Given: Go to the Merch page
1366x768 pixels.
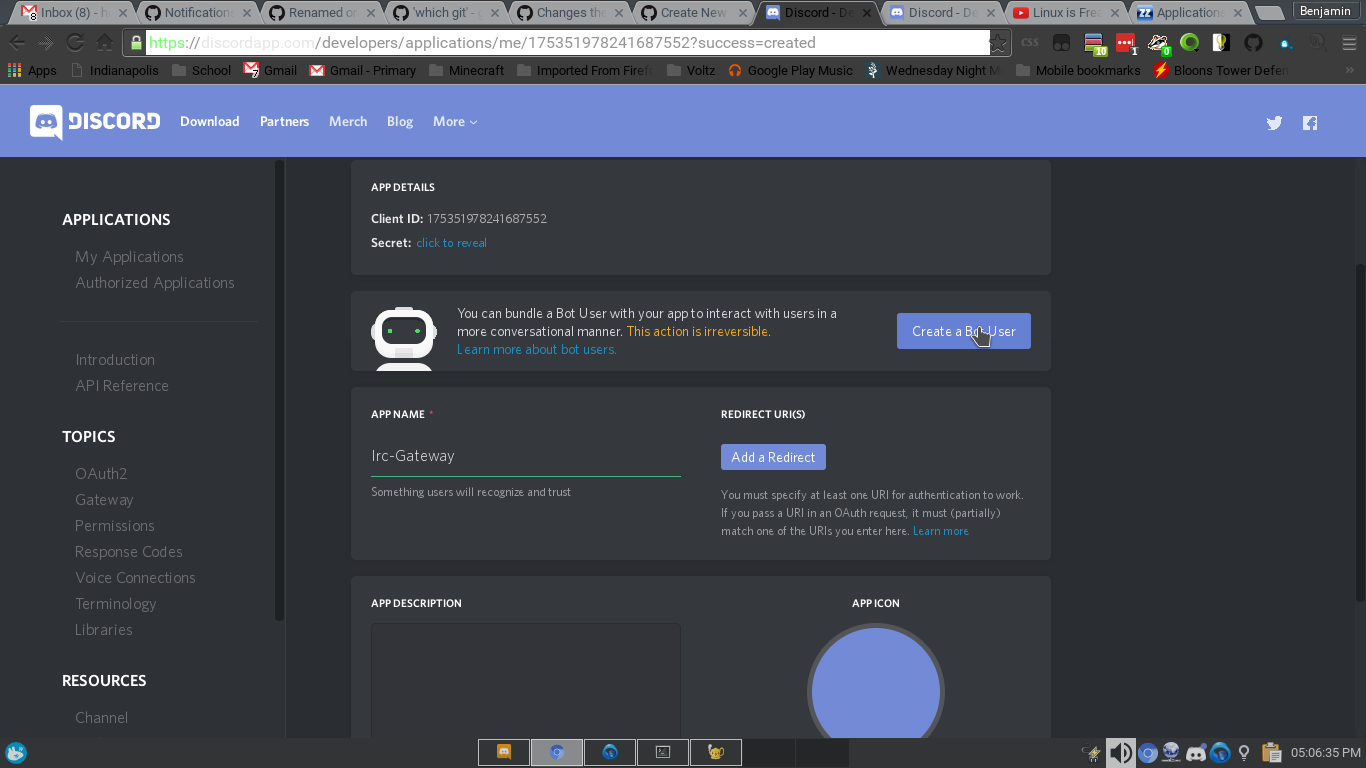Looking at the screenshot, I should pos(348,122).
